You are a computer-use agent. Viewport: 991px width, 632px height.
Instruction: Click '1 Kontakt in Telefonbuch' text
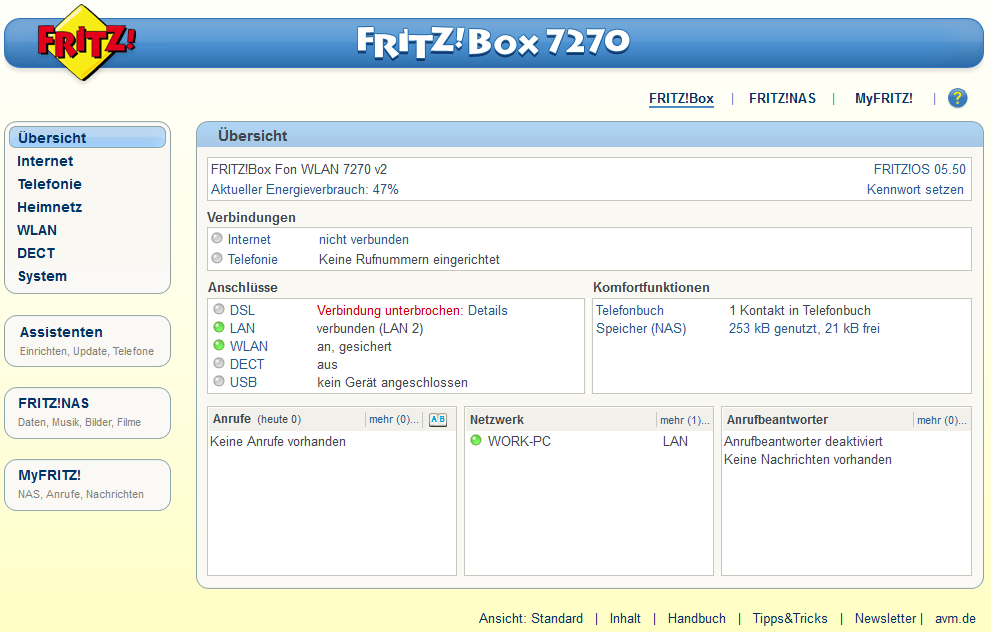pyautogui.click(x=799, y=310)
